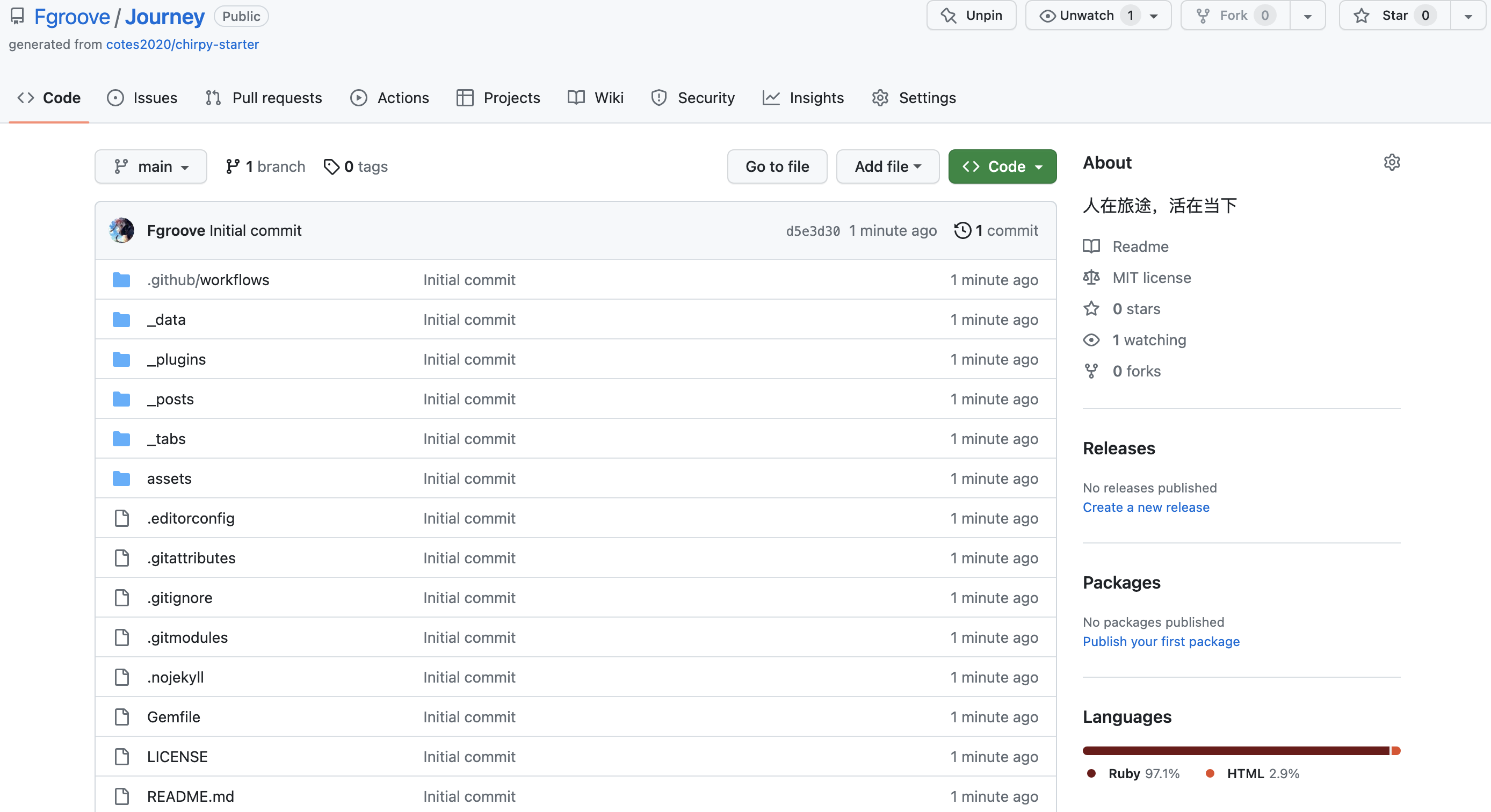Screen dimensions: 1491x812
Task: Click the Readme book icon in About
Action: [x=1091, y=247]
